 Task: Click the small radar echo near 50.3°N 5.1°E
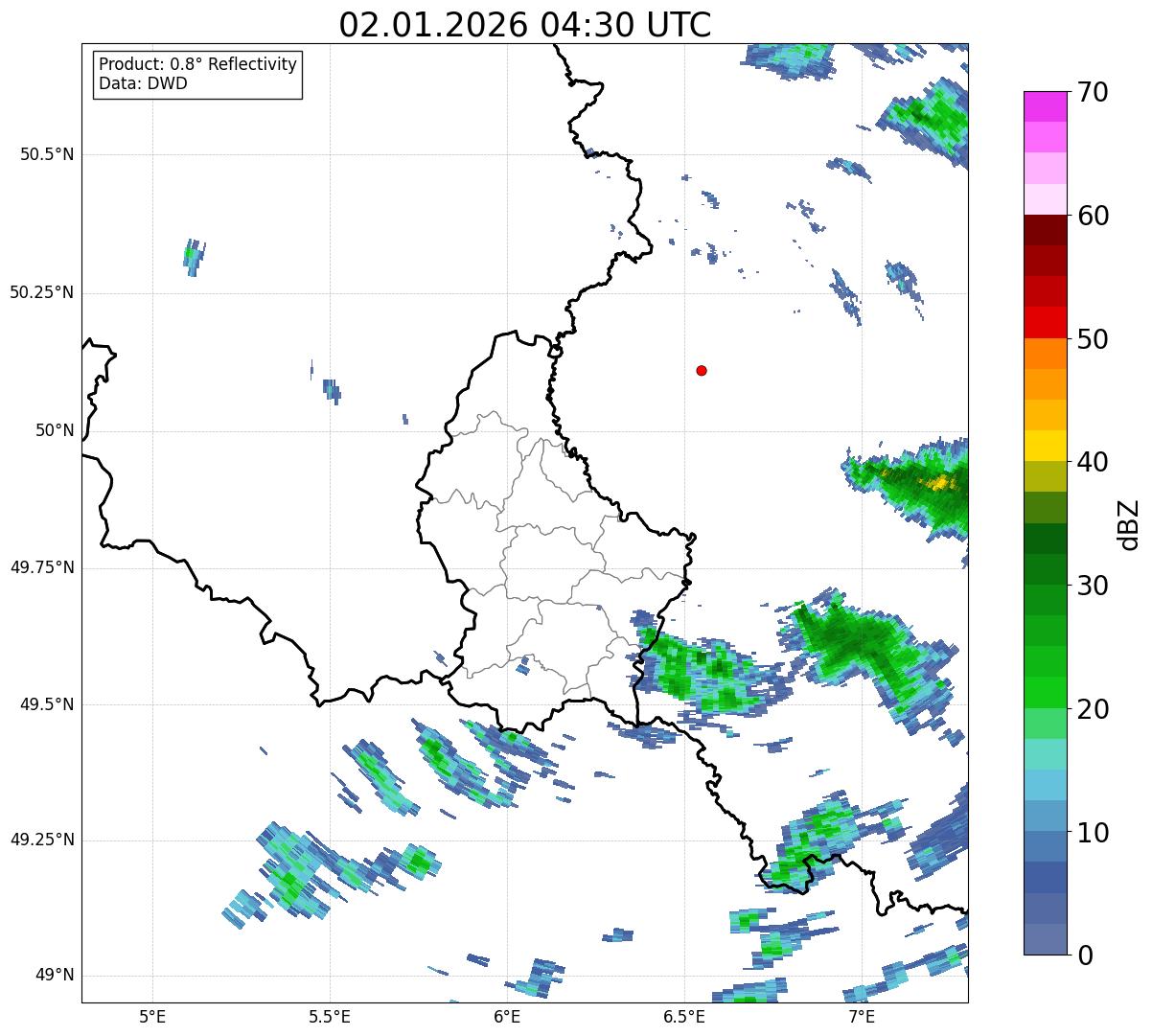194,257
